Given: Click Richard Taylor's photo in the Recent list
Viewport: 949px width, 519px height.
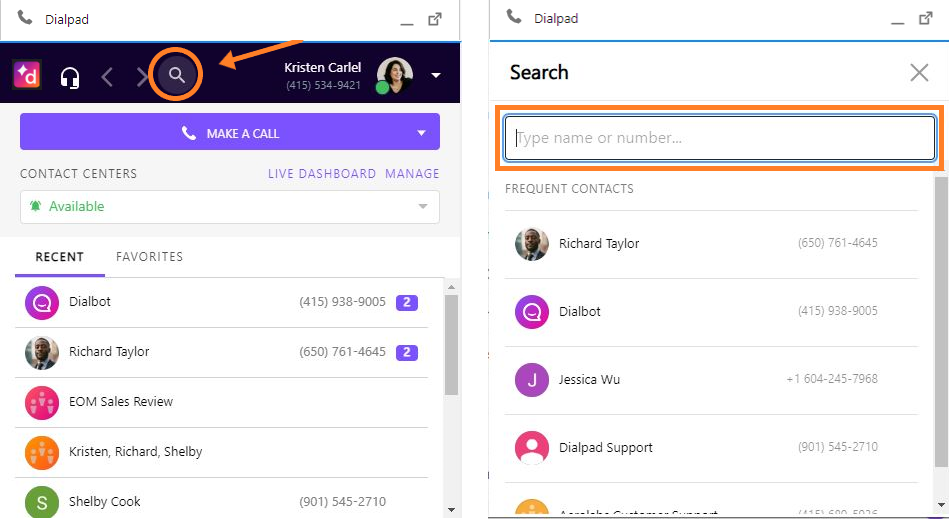Looking at the screenshot, I should pyautogui.click(x=42, y=353).
